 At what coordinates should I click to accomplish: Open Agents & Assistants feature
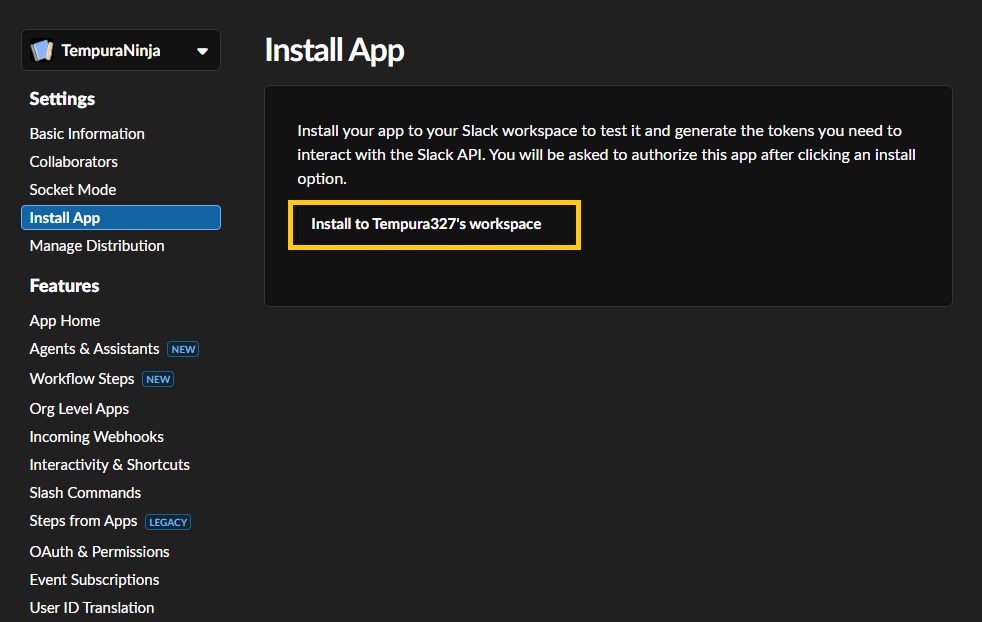pyautogui.click(x=94, y=349)
